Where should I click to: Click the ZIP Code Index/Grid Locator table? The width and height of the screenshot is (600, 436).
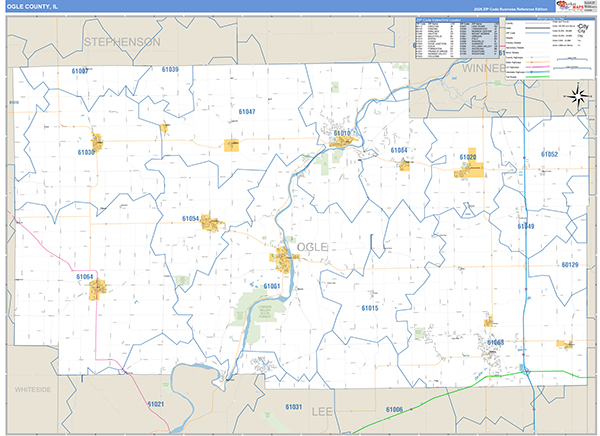click(457, 38)
